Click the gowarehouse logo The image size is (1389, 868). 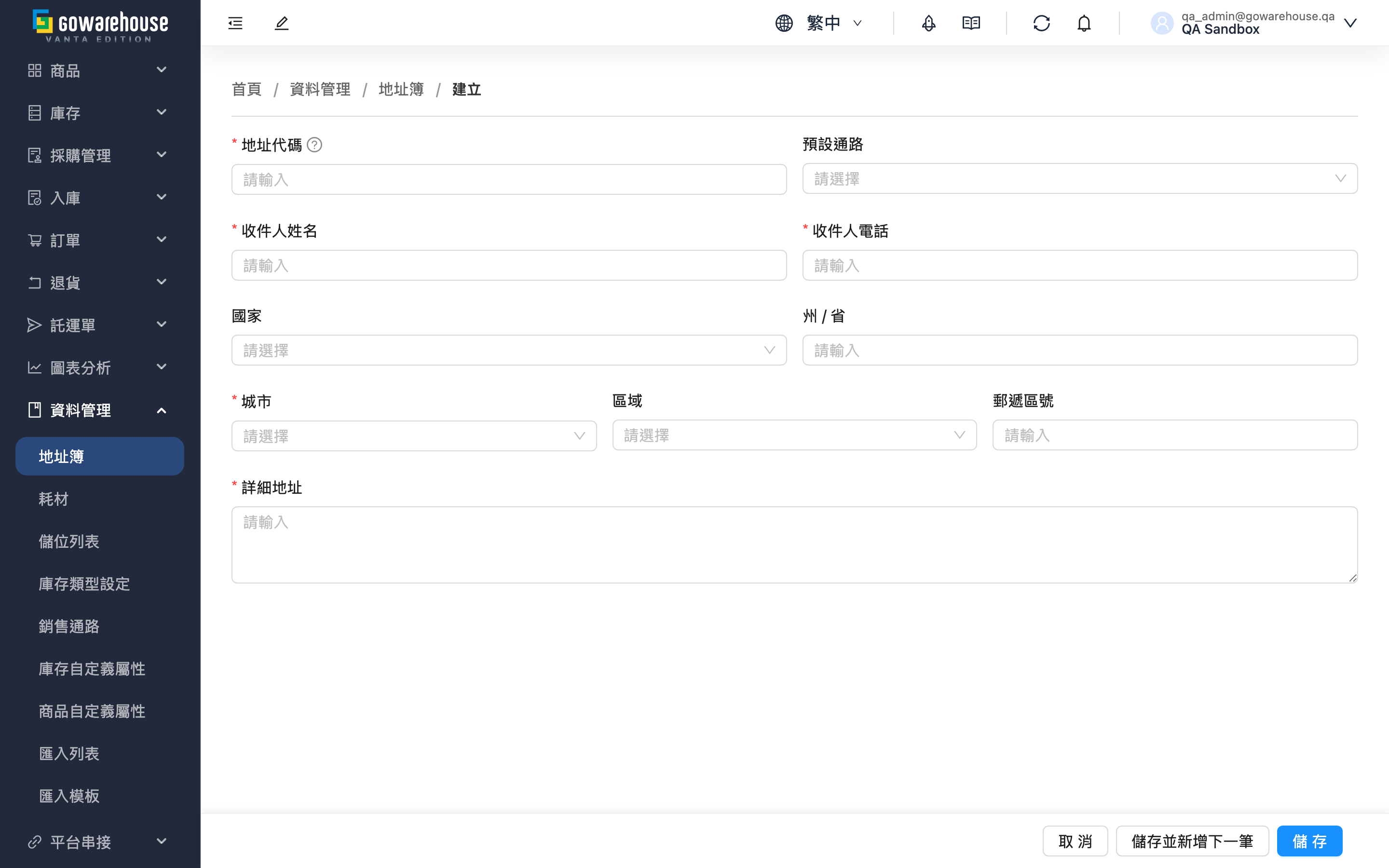click(100, 25)
